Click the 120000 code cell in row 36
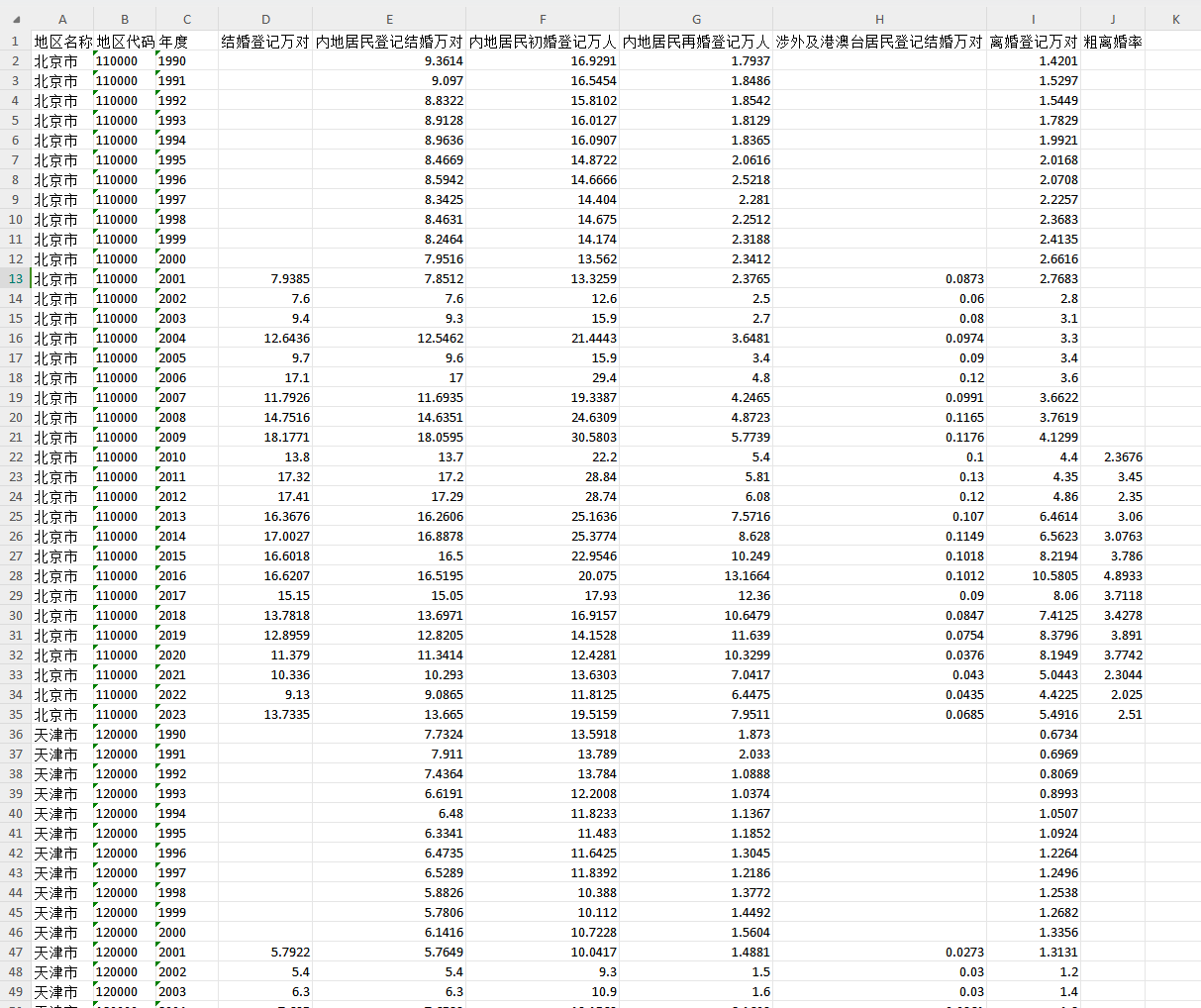The width and height of the screenshot is (1201, 1008). 125,734
